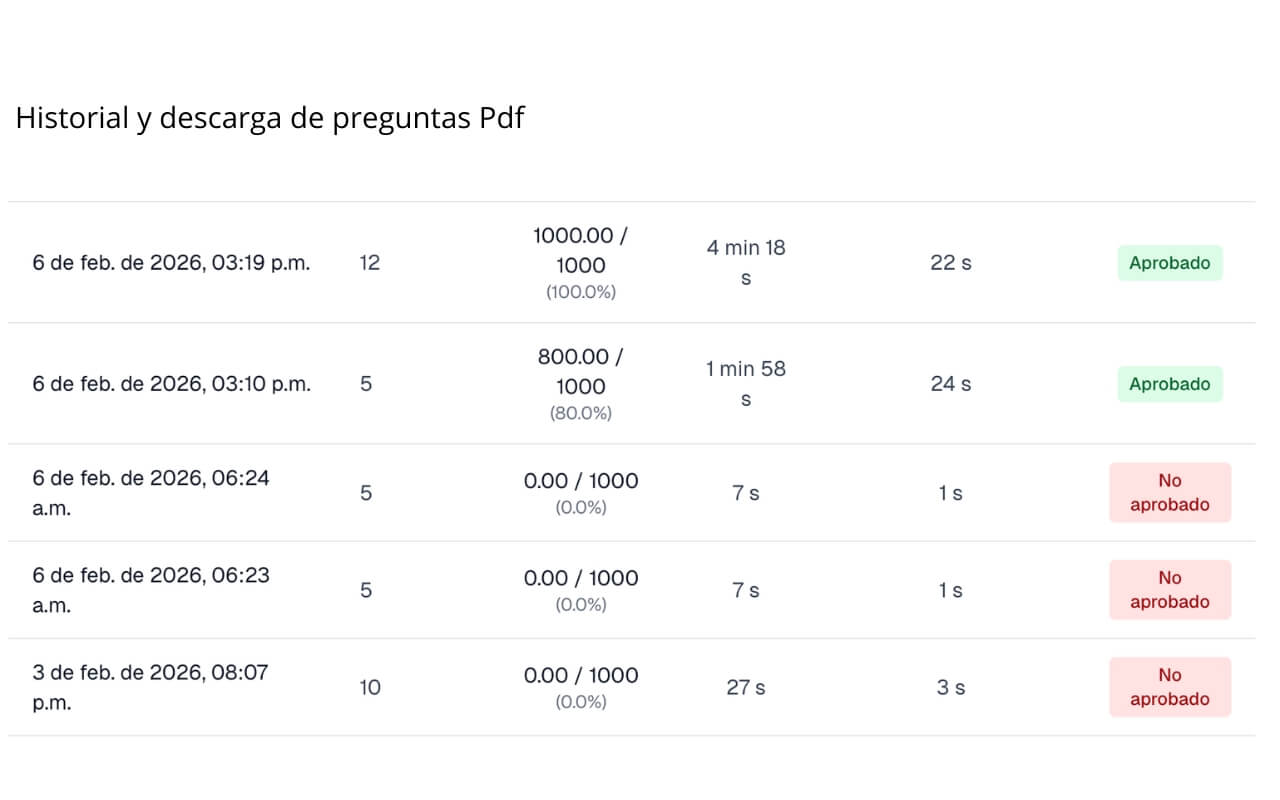This screenshot has width=1280, height=800.
Task: Select the row dated 6 de feb. de 2026, 03:19 p.m.
Action: click(x=171, y=263)
